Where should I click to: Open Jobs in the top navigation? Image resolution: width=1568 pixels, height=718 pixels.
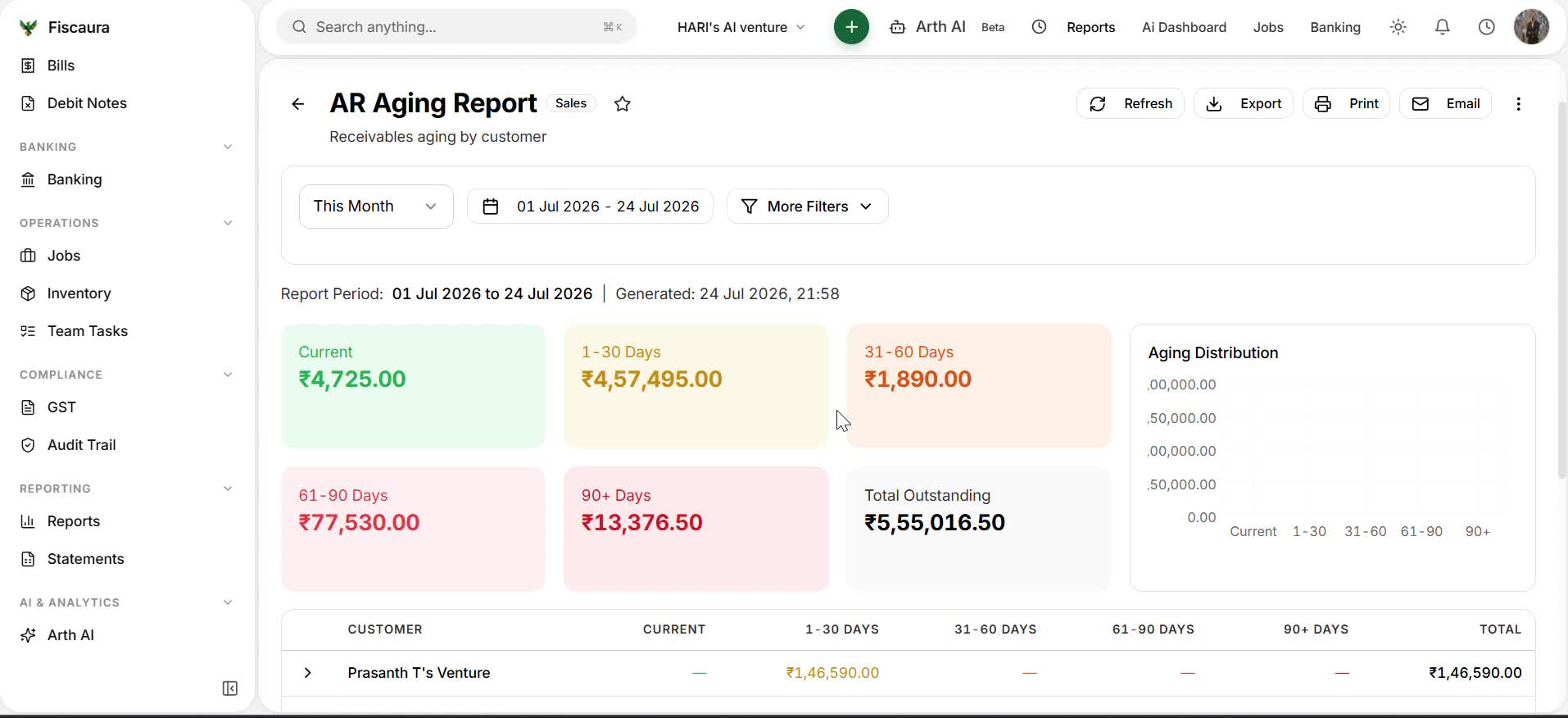[x=1268, y=27]
